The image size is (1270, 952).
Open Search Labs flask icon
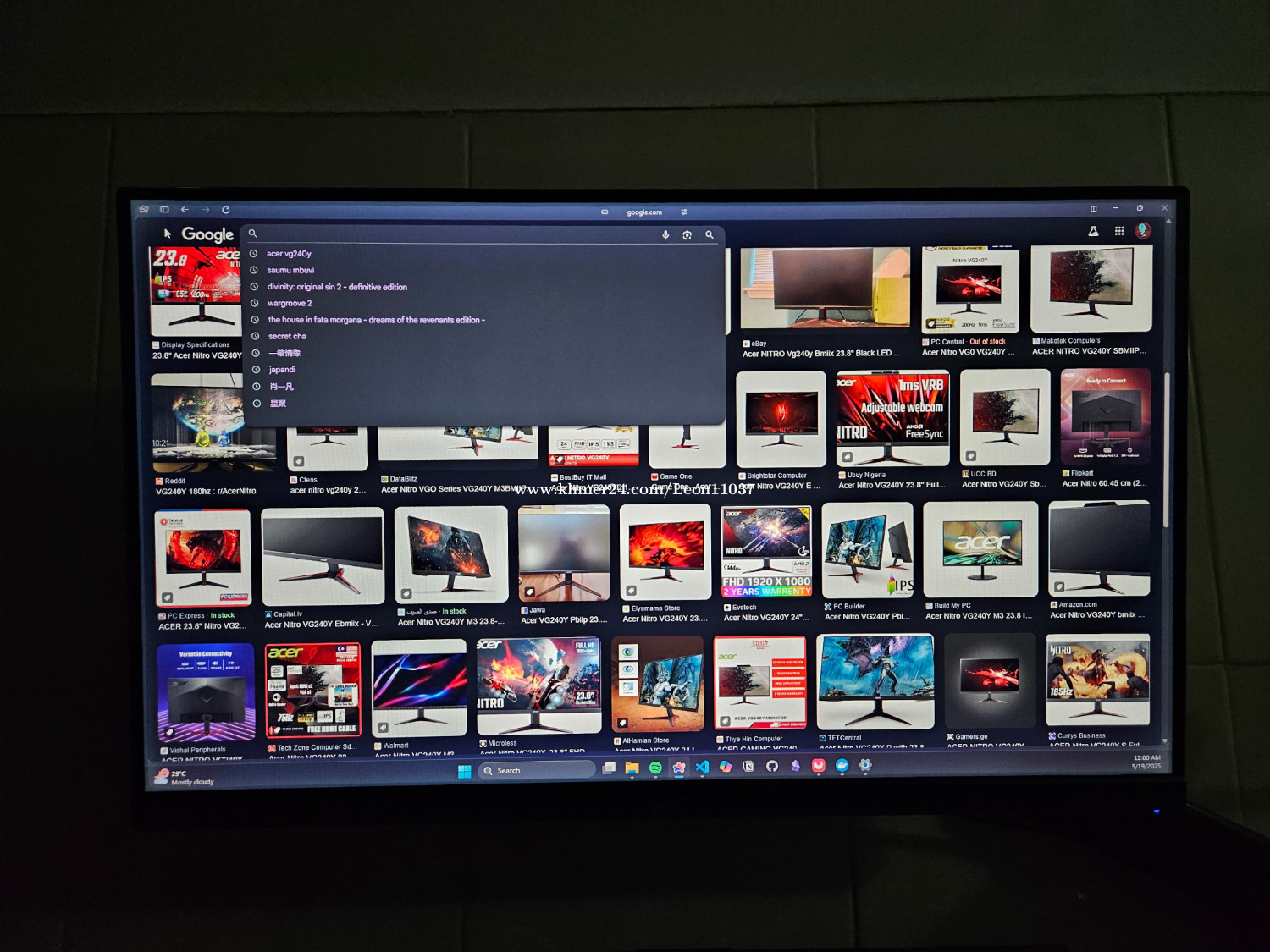pyautogui.click(x=1093, y=231)
